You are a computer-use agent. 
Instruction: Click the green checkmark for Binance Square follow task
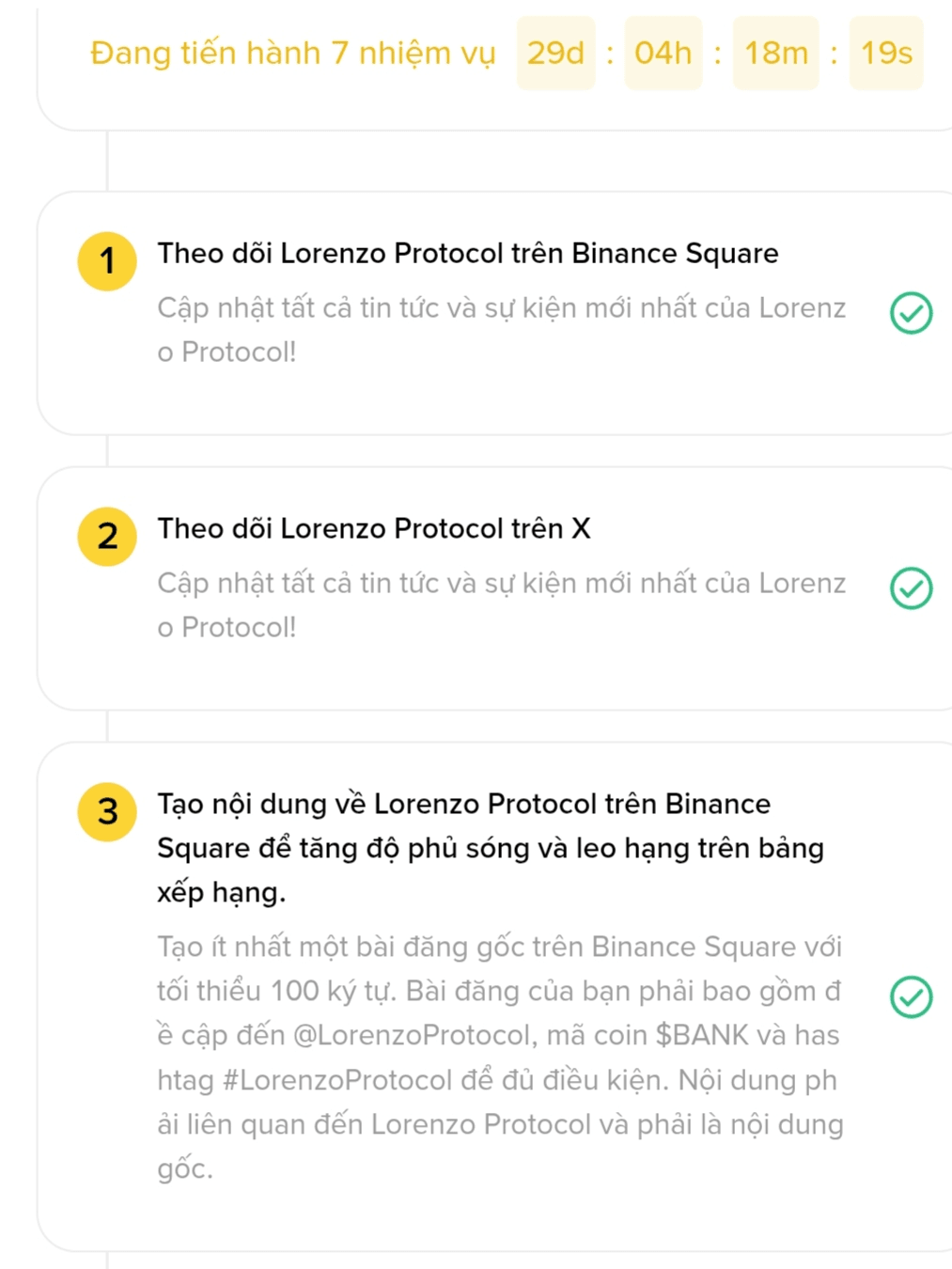click(x=911, y=313)
